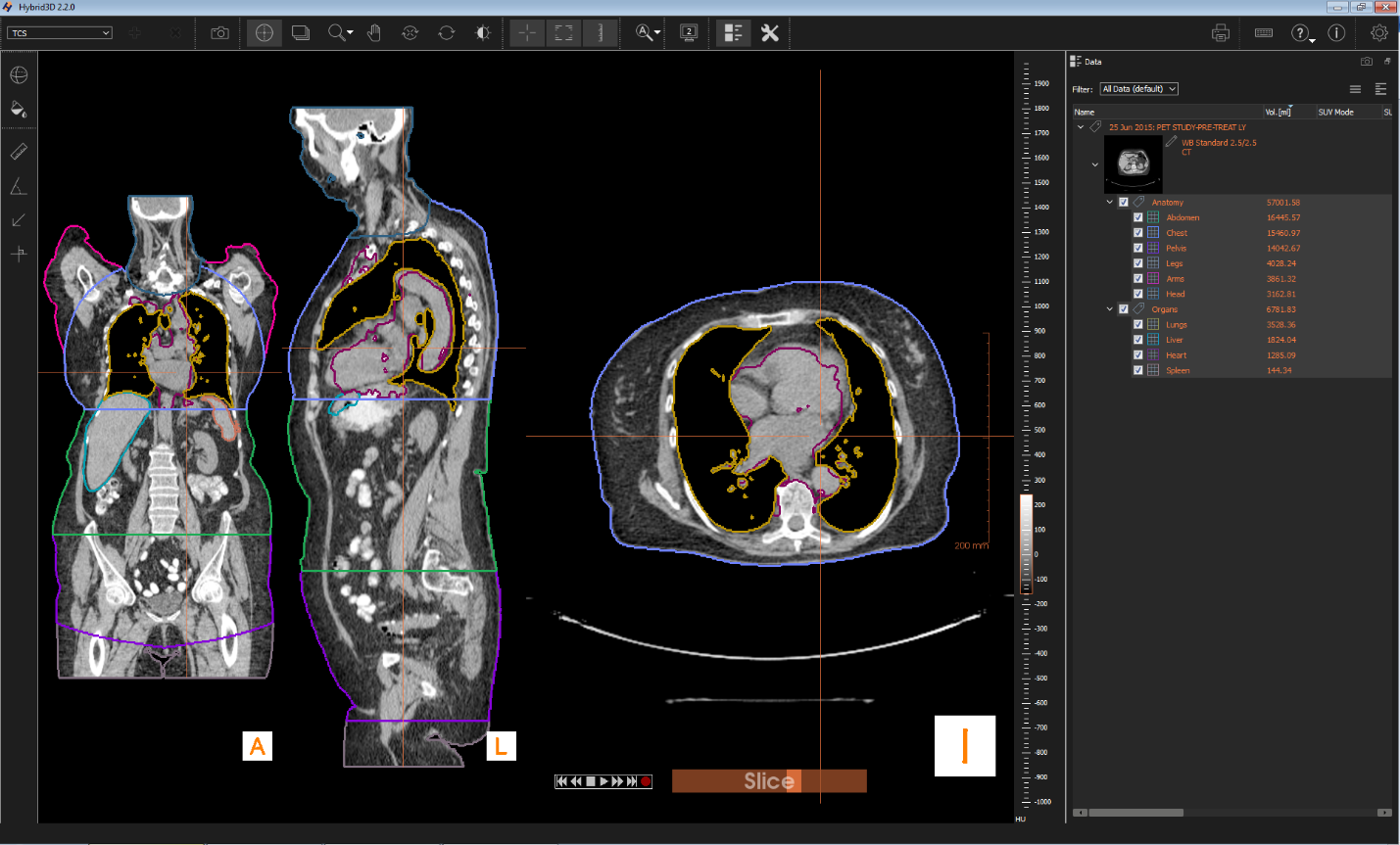Image resolution: width=1400 pixels, height=845 pixels.
Task: Adjust brightness/contrast with the windowing tool
Action: click(482, 32)
